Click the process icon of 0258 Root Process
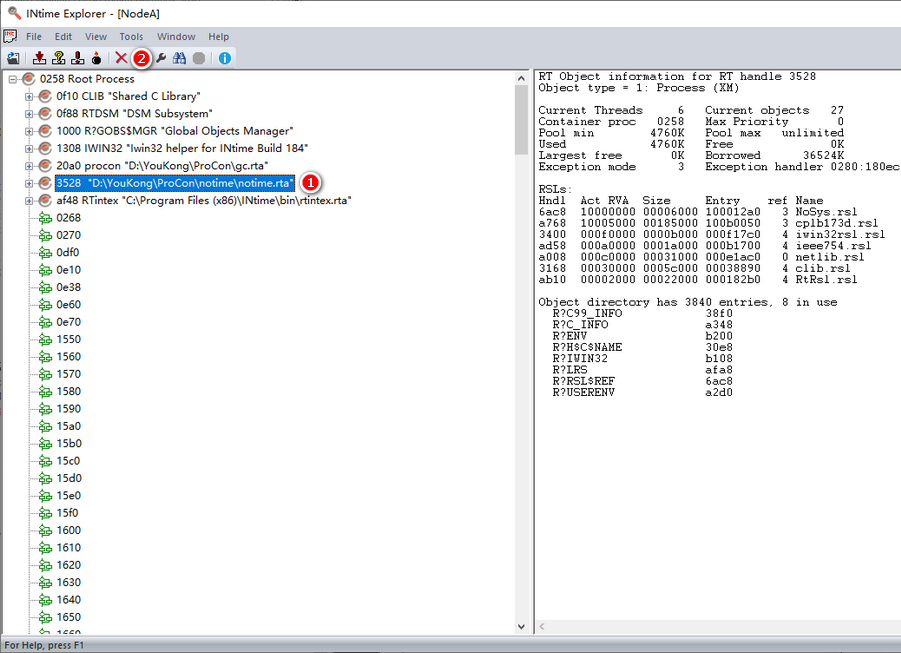The height and width of the screenshot is (653, 901). pos(29,79)
